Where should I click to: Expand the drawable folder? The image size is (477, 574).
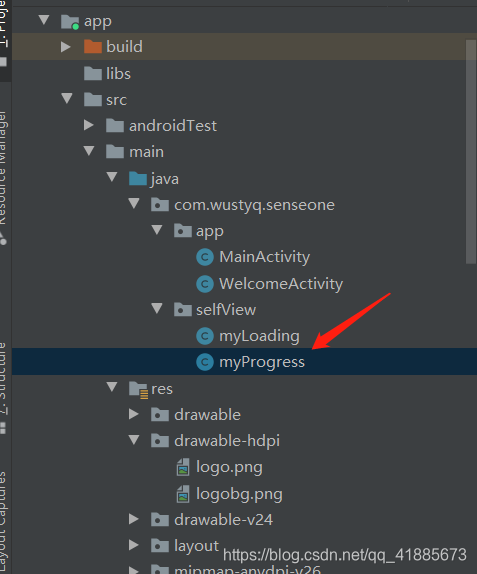point(134,414)
